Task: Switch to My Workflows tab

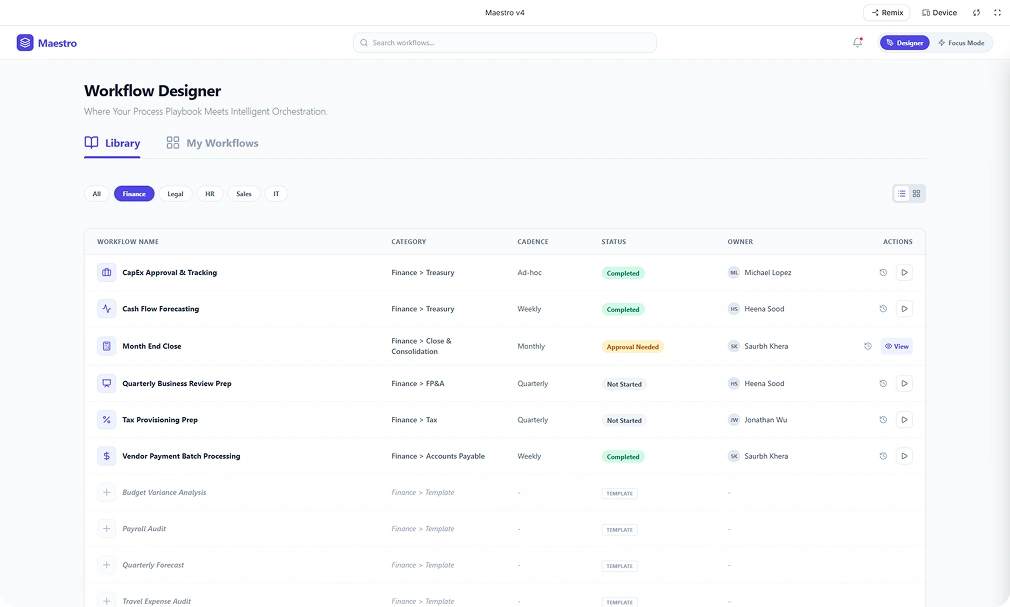Action: 212,143
